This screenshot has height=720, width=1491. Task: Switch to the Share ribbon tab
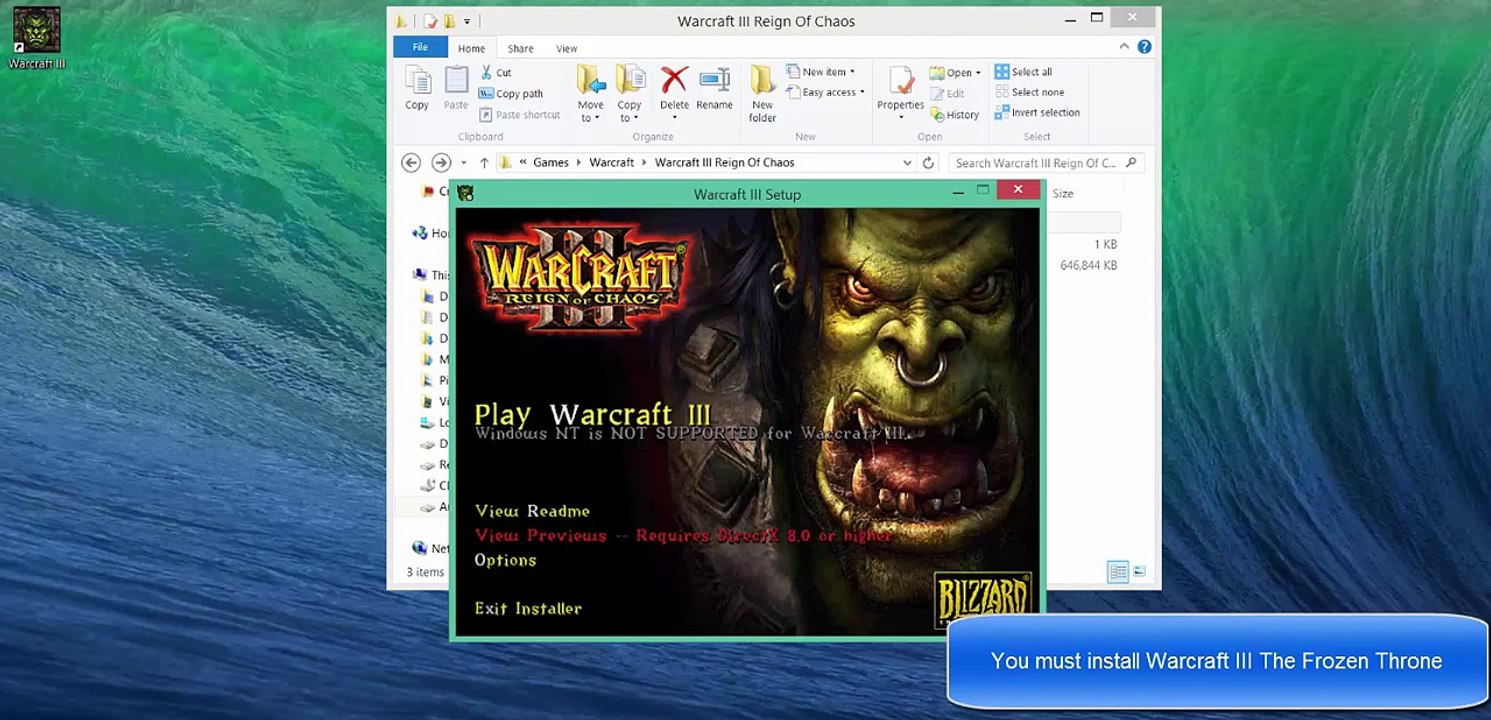tap(520, 48)
